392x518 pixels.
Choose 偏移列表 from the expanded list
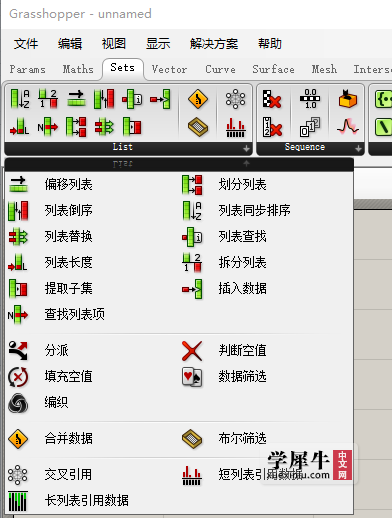[x=68, y=184]
